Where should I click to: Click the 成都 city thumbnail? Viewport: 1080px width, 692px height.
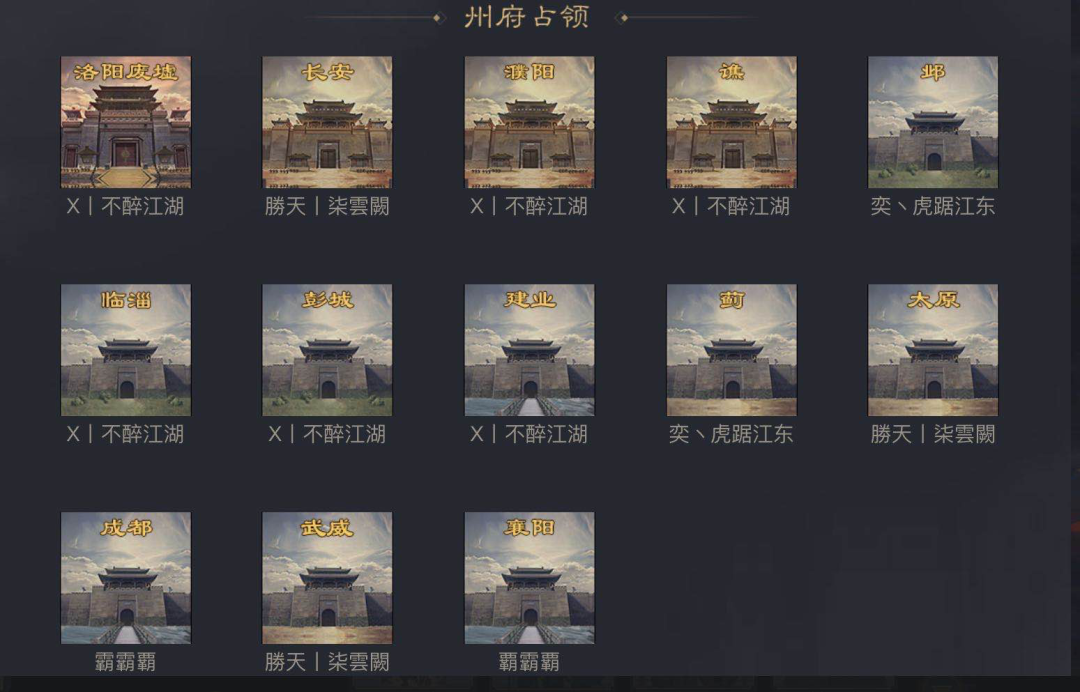[126, 578]
